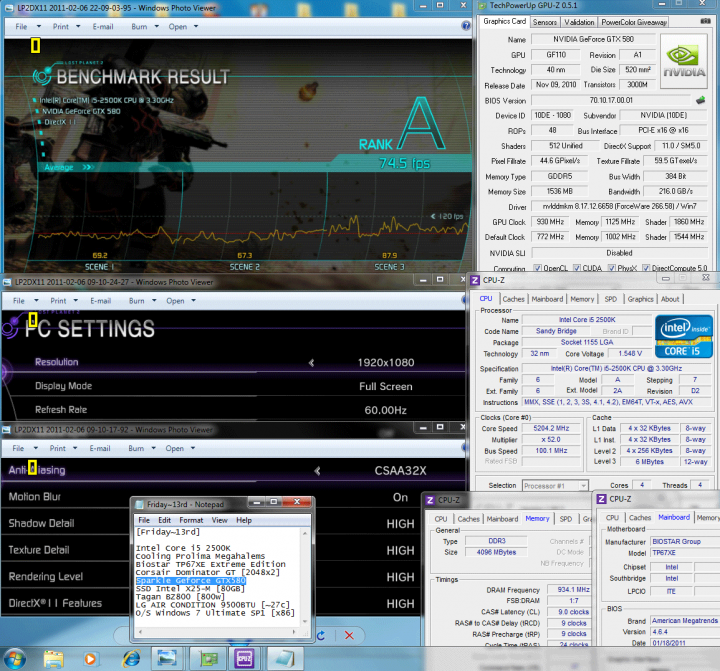Open the Help menu in Notepad
720x671 pixels.
[x=244, y=520]
